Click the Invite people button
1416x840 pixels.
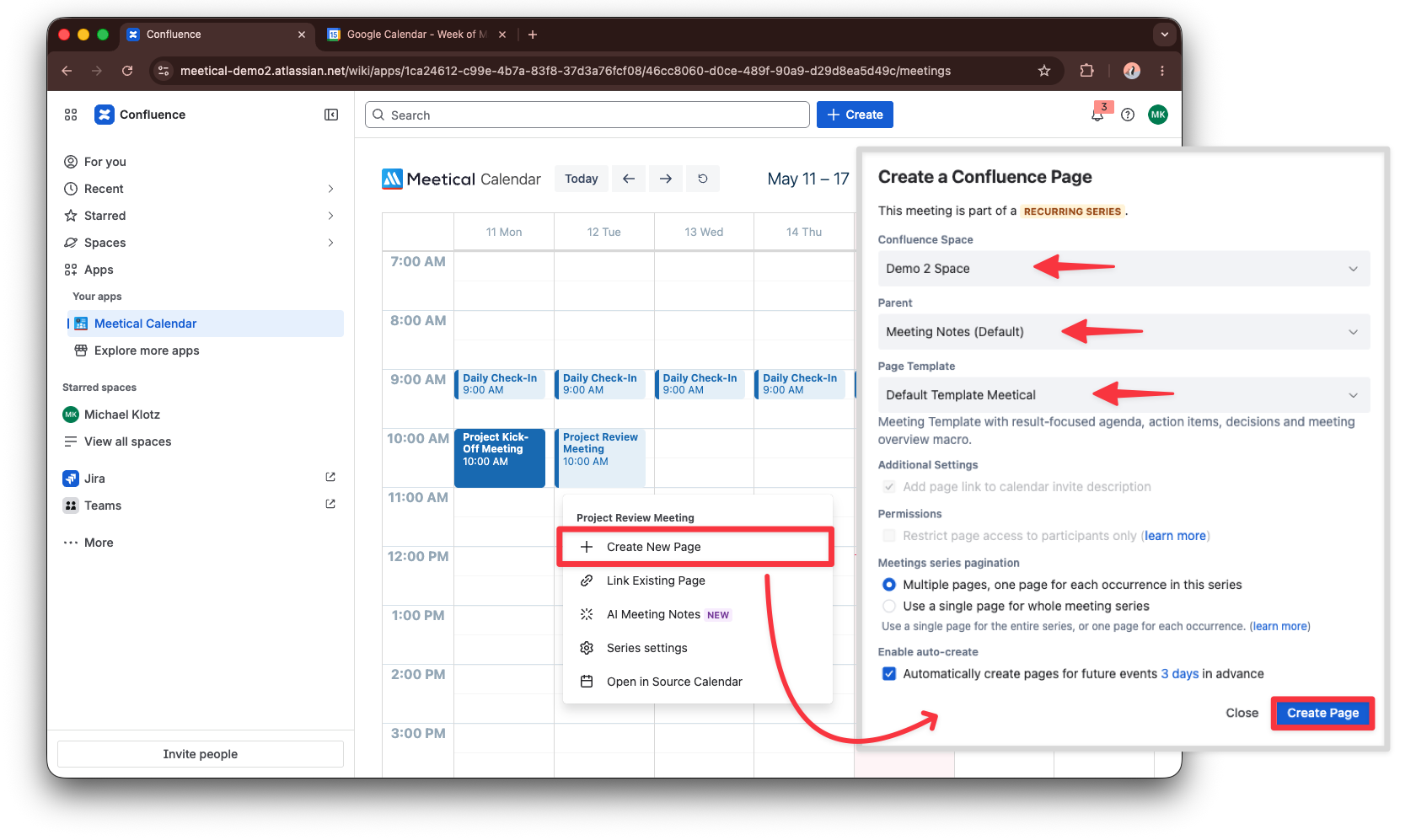pos(201,754)
